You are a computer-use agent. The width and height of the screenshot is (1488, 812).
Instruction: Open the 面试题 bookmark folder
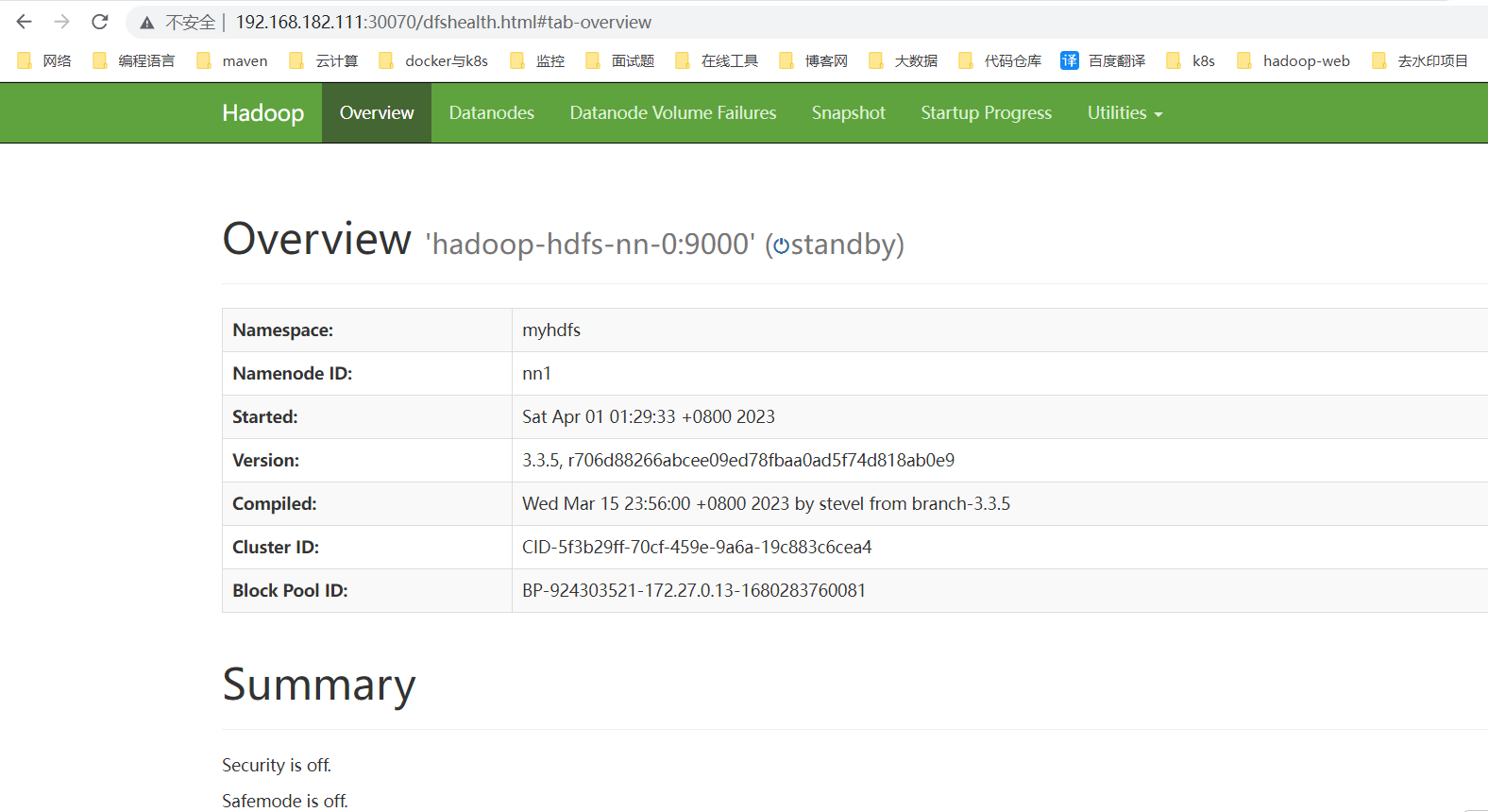[x=620, y=60]
